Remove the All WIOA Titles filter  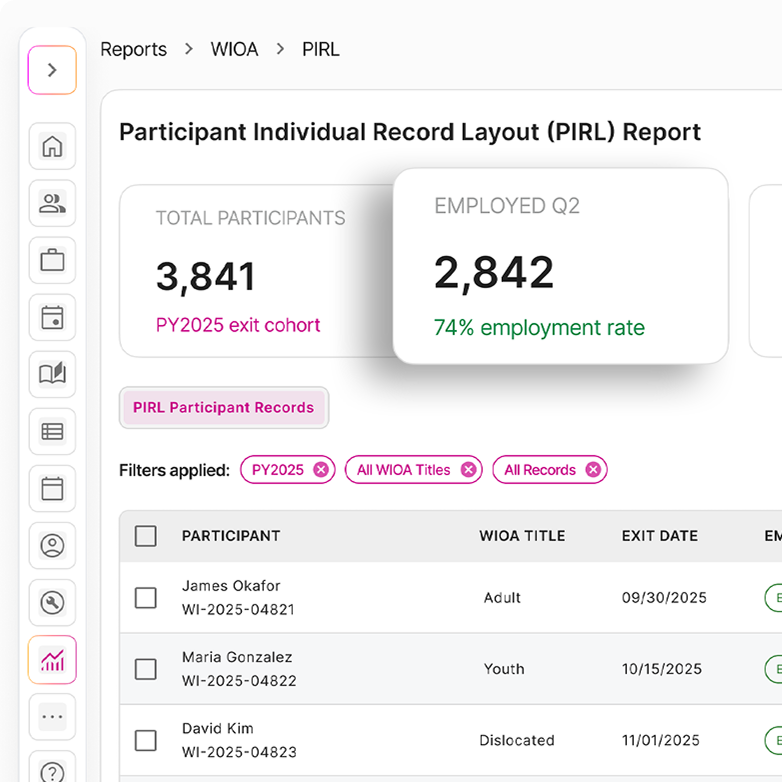point(468,470)
